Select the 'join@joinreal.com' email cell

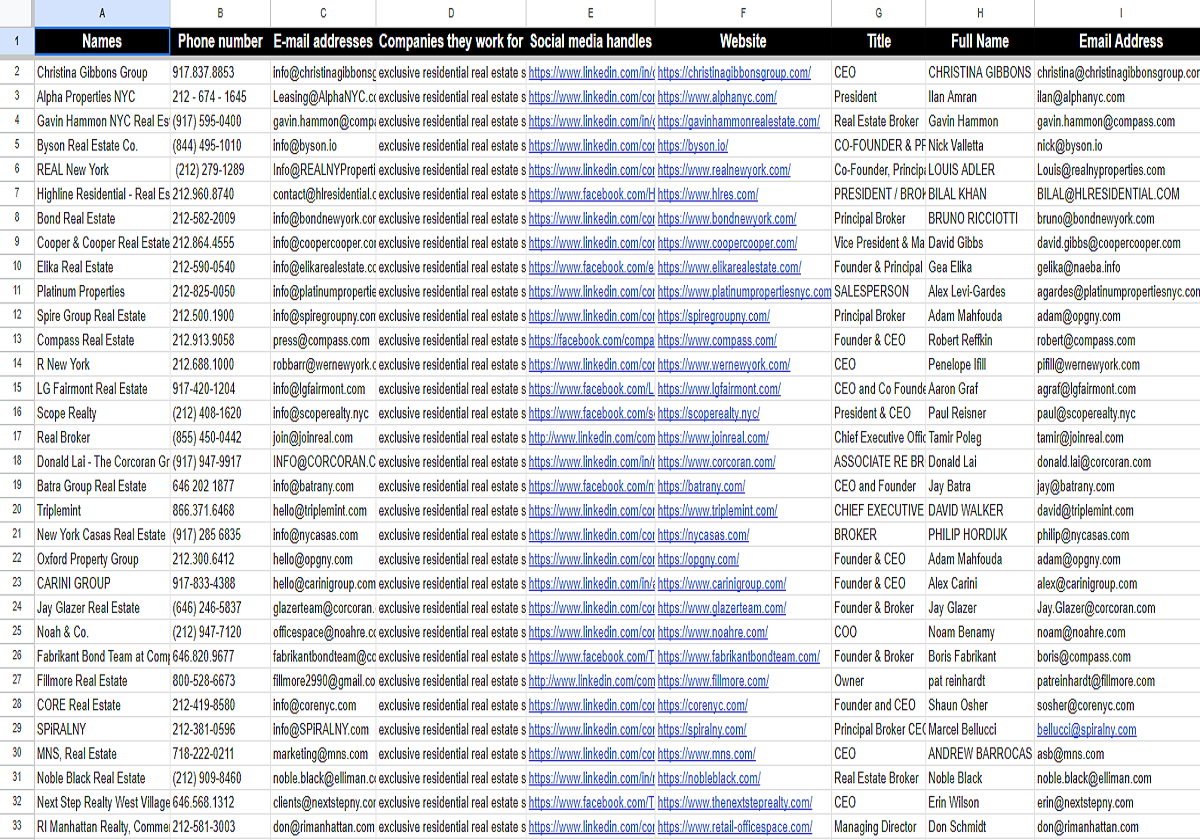[323, 437]
